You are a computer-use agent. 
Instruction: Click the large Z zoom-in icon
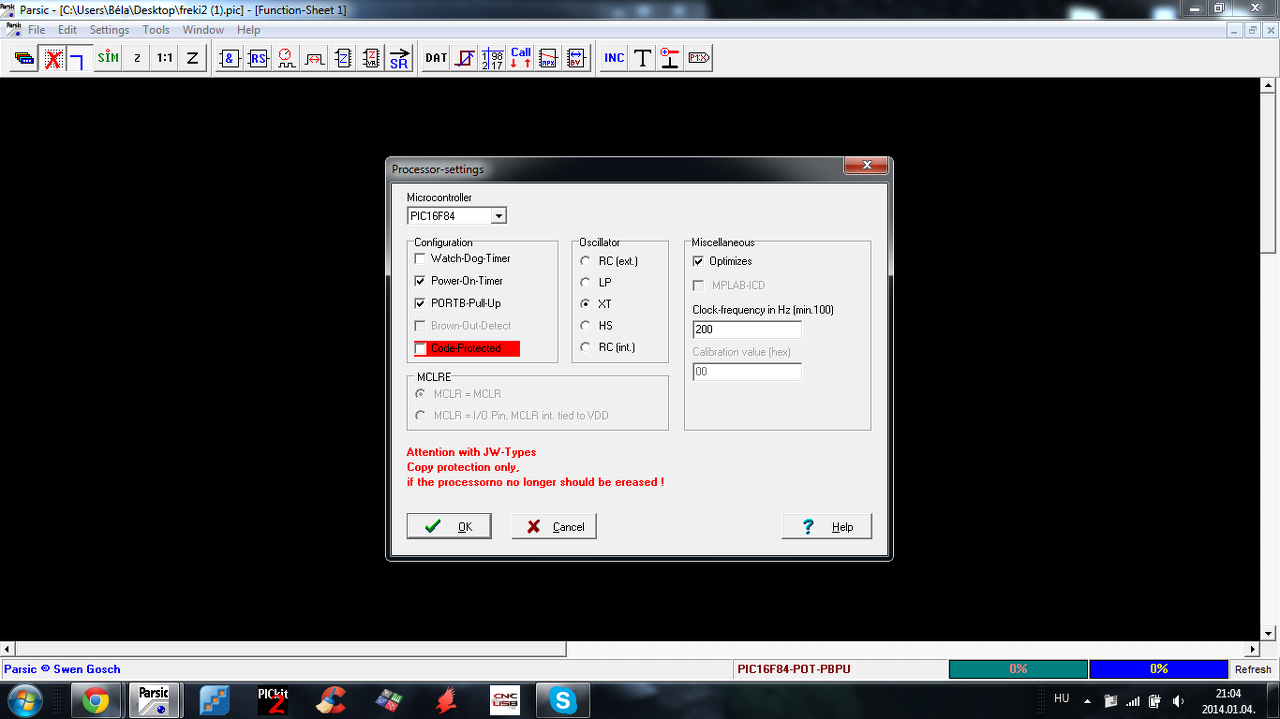coord(193,58)
